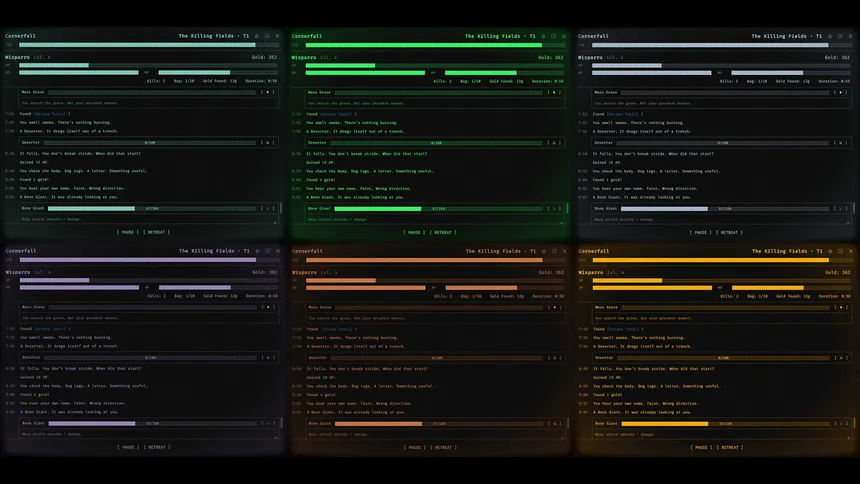Click the gear icon in the amber panel
Screen dimensions: 860x484
[830, 251]
